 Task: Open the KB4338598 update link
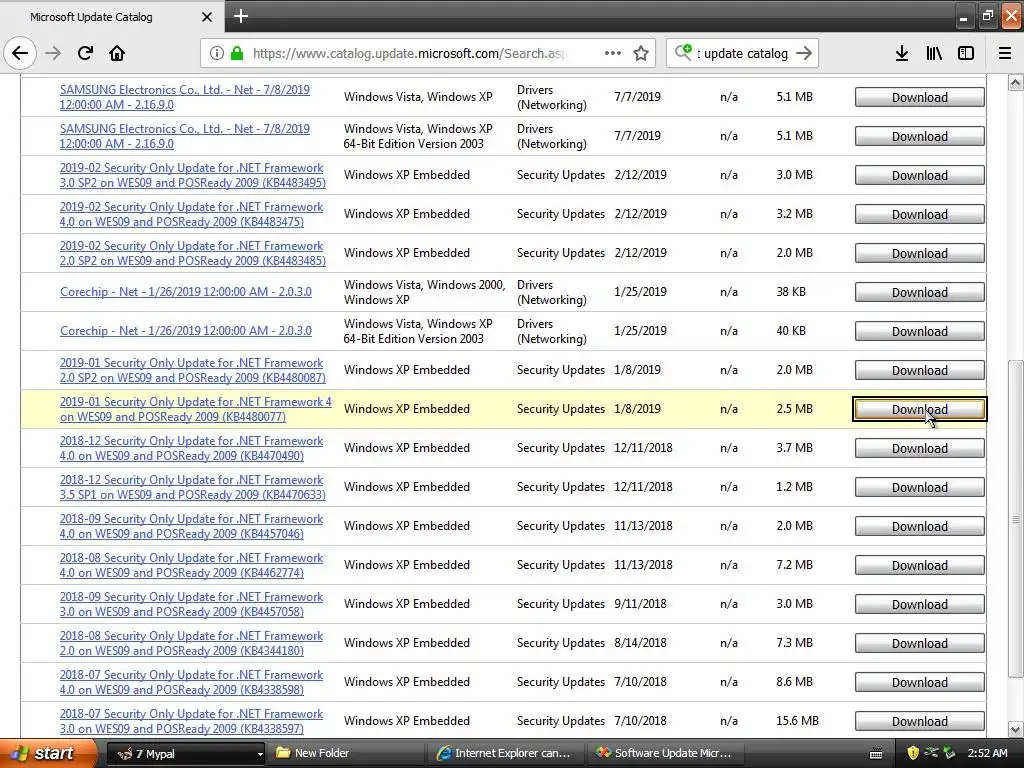pos(191,682)
